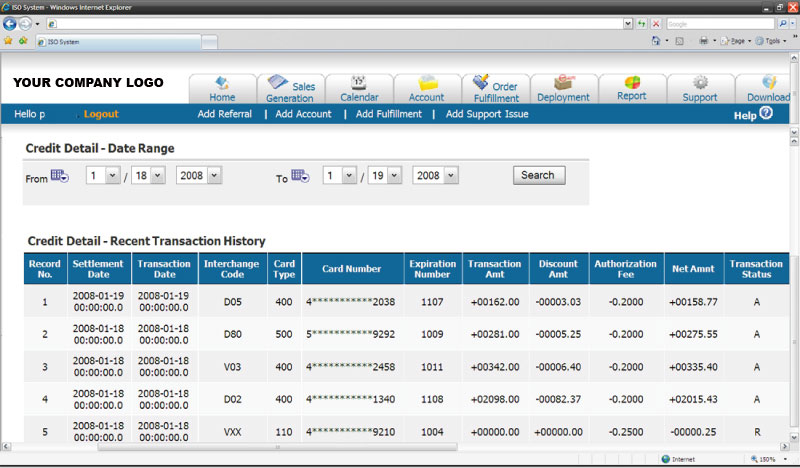Click the Transaction Status column header
The width and height of the screenshot is (800, 468).
click(x=756, y=268)
